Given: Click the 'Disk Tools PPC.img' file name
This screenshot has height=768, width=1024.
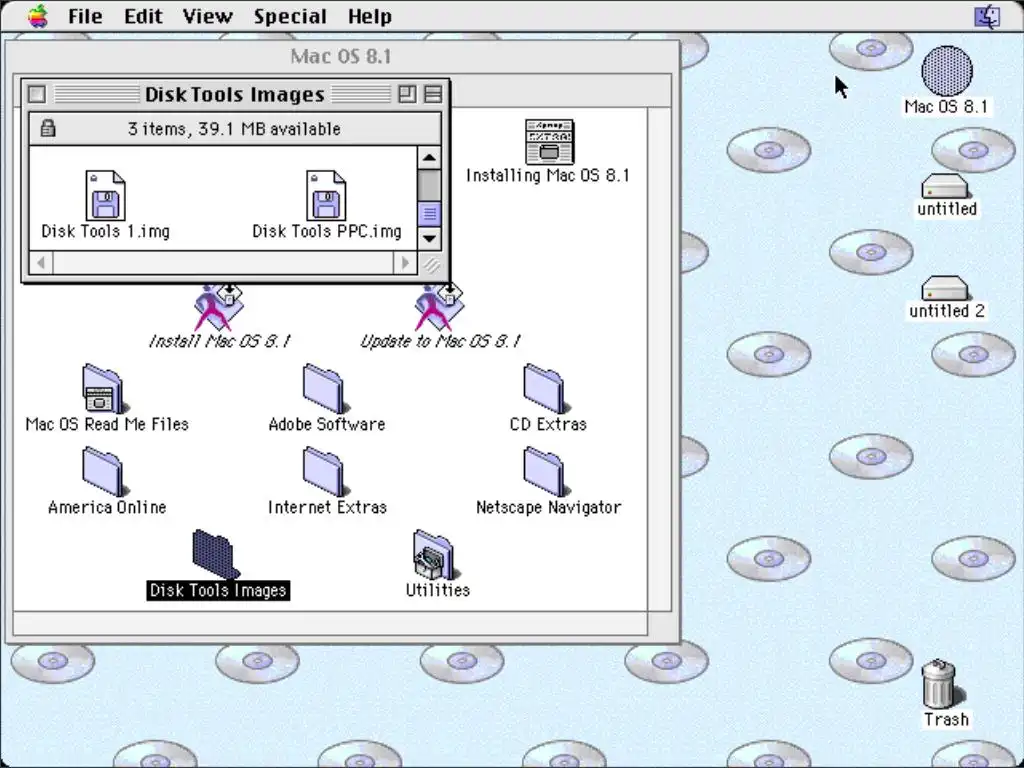Looking at the screenshot, I should pyautogui.click(x=327, y=231).
